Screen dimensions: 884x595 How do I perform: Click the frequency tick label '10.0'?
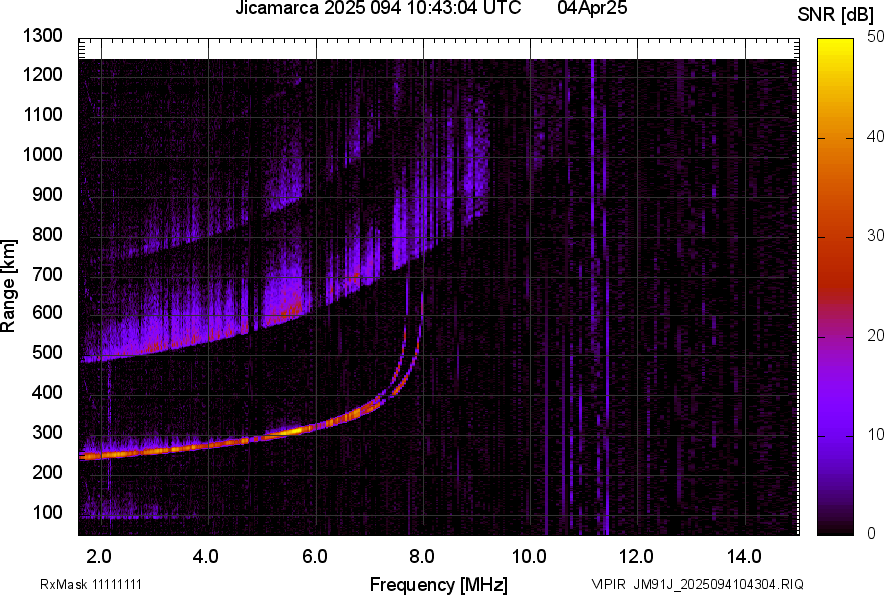pyautogui.click(x=529, y=557)
